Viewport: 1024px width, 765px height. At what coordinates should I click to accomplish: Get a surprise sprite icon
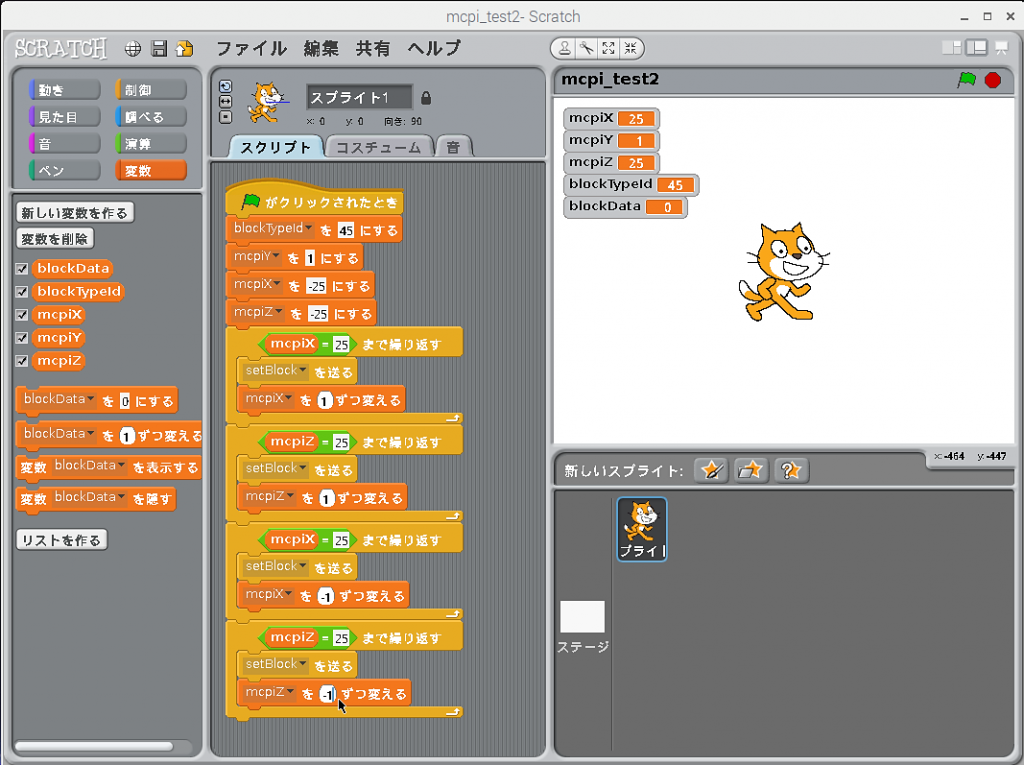coord(790,470)
